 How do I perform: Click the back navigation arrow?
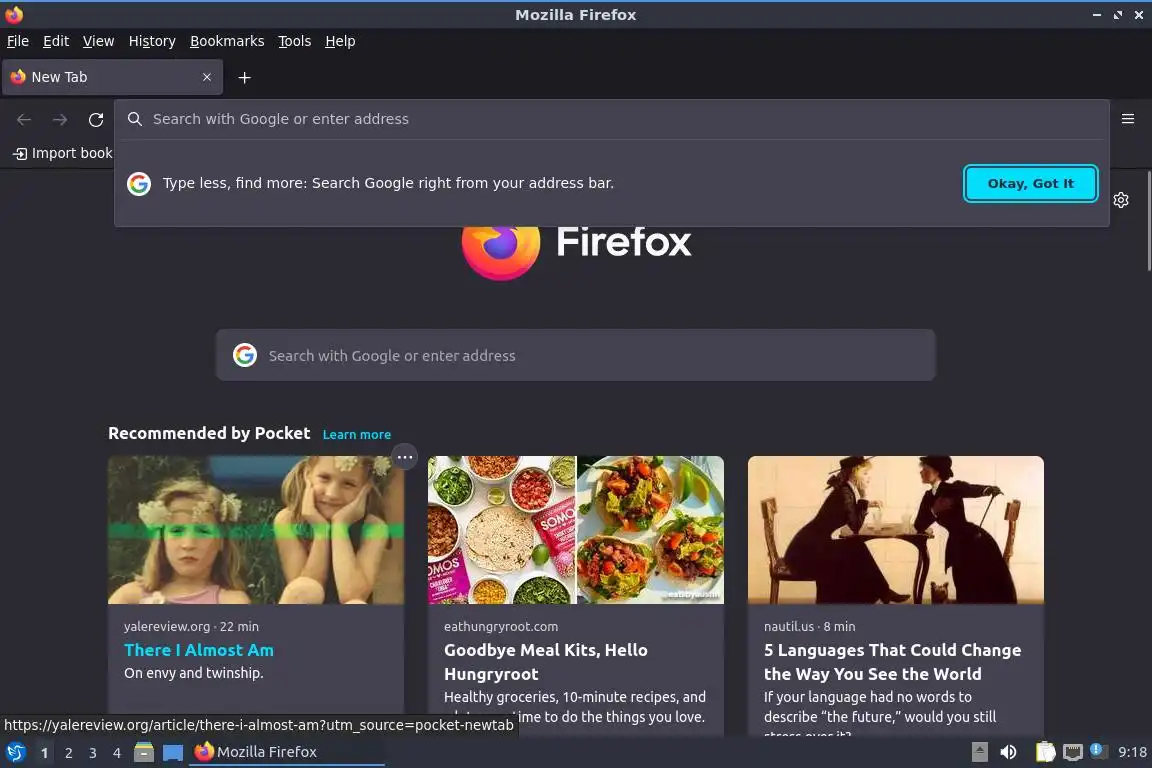point(24,119)
